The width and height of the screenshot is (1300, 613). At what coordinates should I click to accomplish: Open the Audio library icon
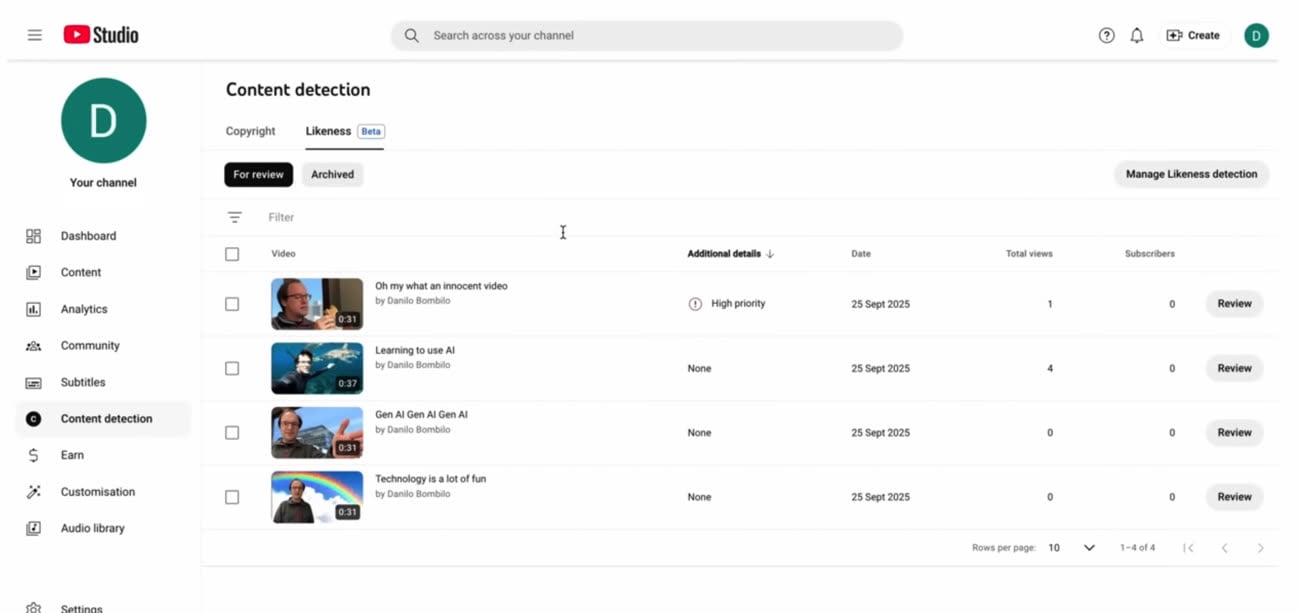(x=33, y=528)
